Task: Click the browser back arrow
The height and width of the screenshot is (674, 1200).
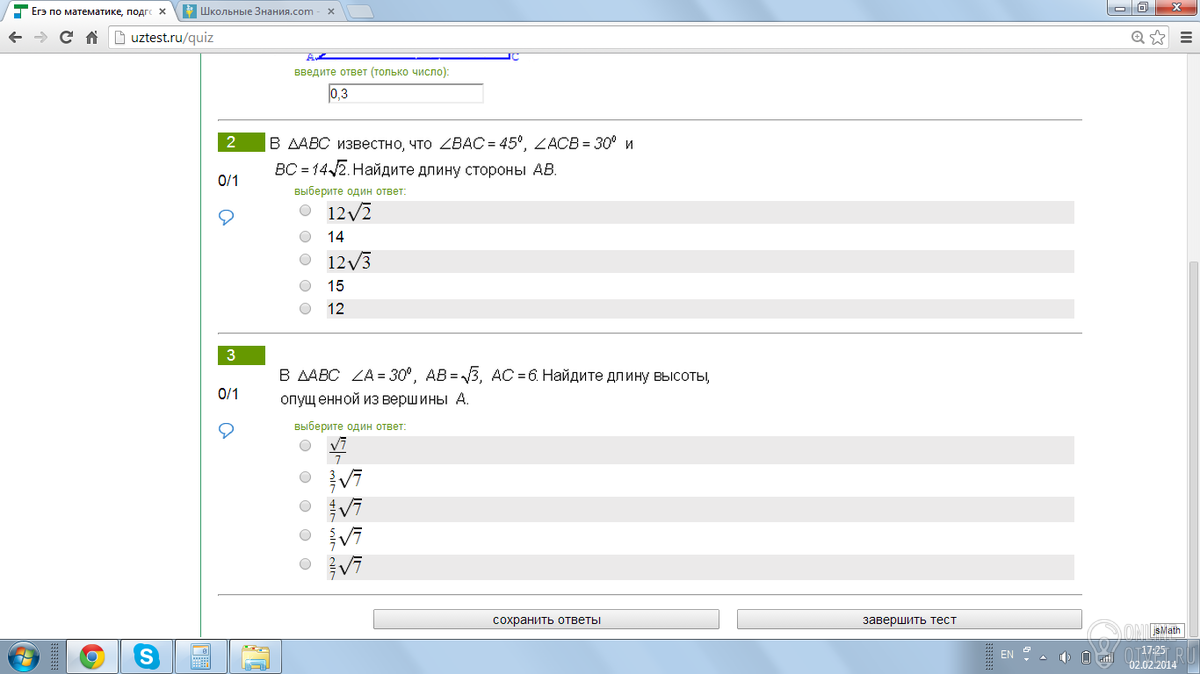Action: (14, 37)
